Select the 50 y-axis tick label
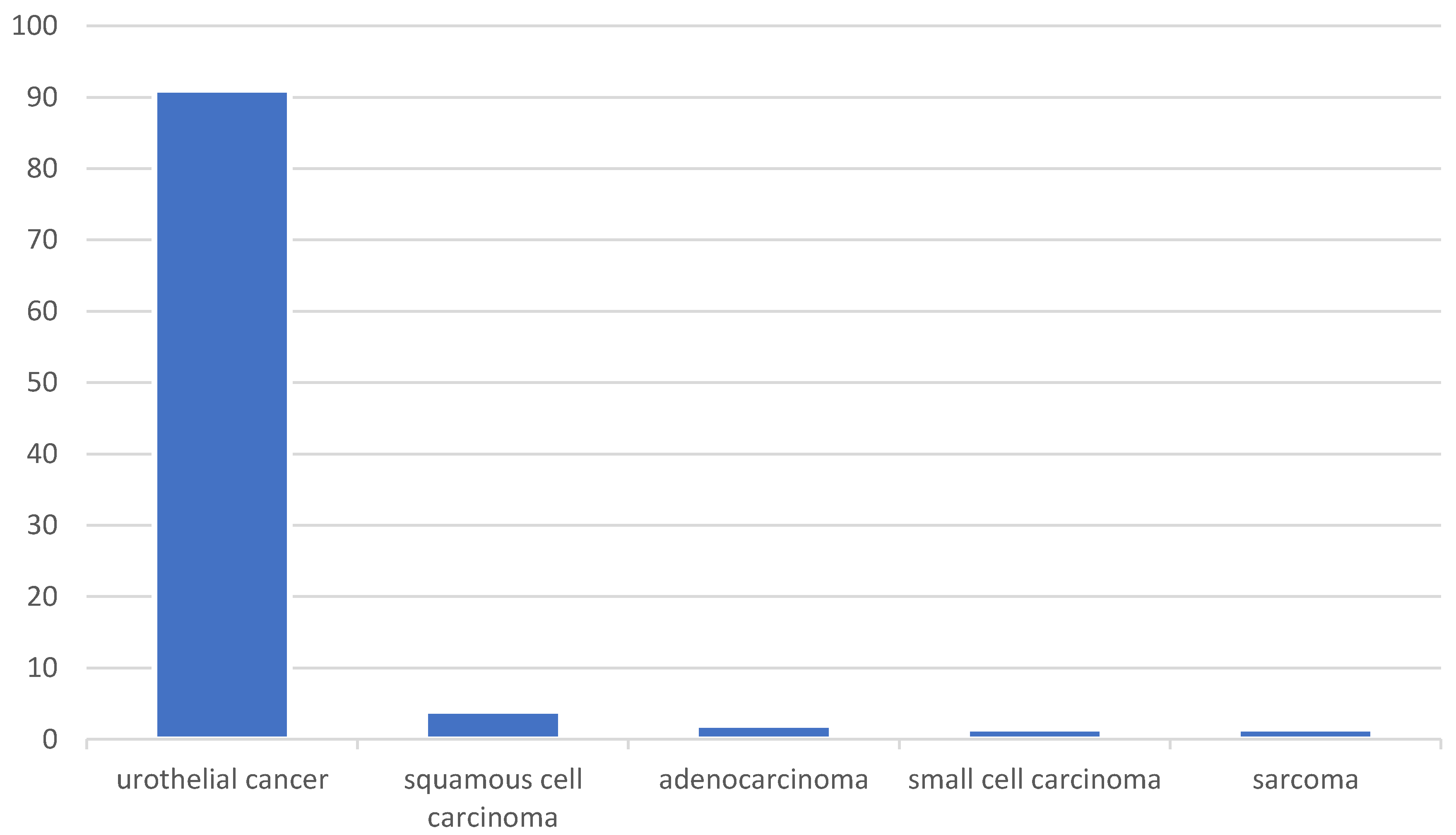This screenshot has height=835, width=1456. [42, 382]
